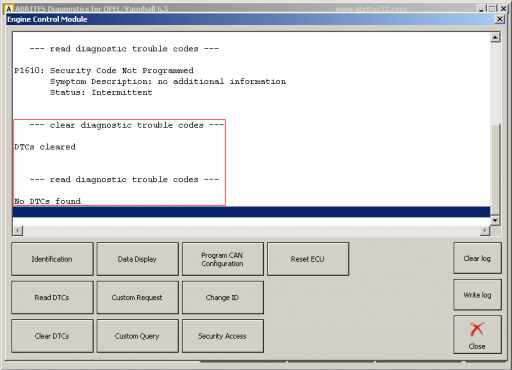Image resolution: width=512 pixels, height=370 pixels.
Task: Select the 'P1610: Security Code Not Programmed' line
Action: pyautogui.click(x=104, y=71)
